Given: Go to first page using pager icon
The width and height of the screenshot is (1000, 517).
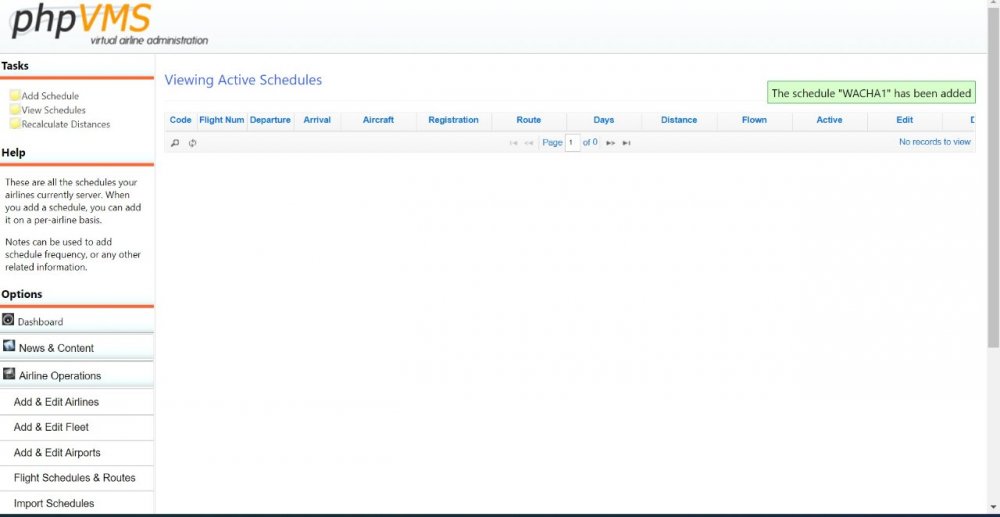Looking at the screenshot, I should point(514,143).
